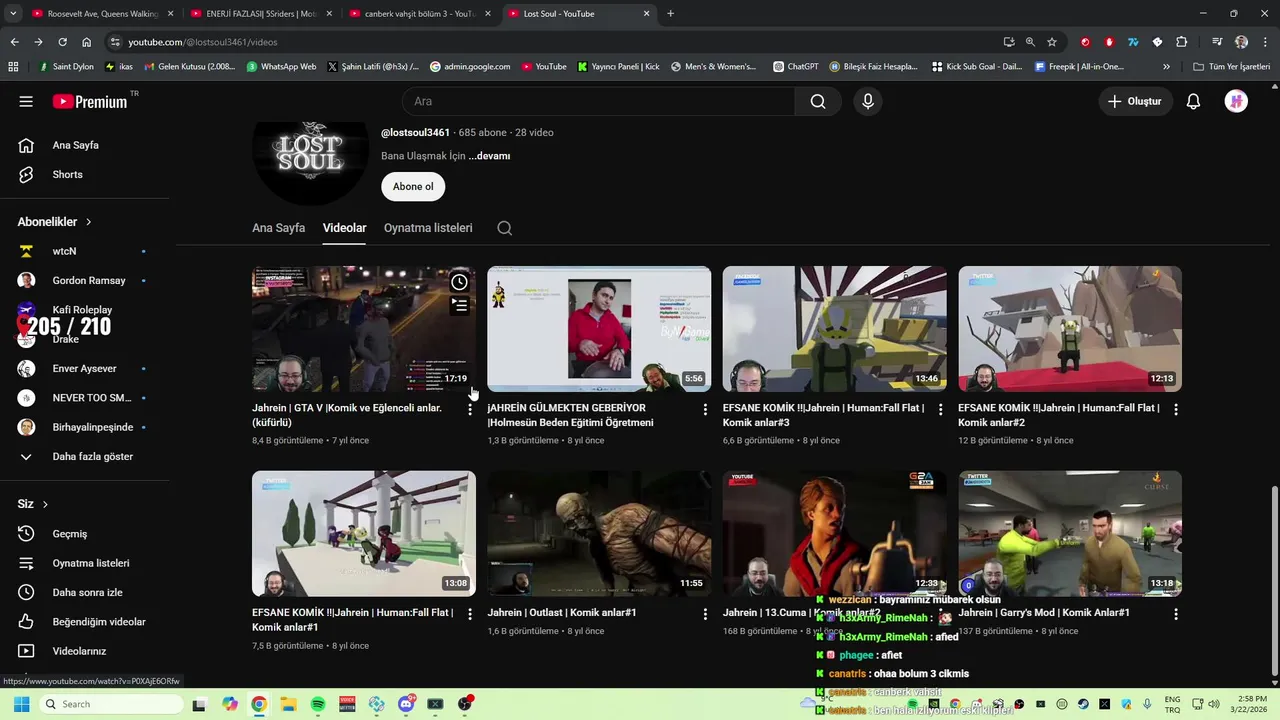Activate voice search microphone
Screen dimensions: 1280x720
tap(868, 101)
